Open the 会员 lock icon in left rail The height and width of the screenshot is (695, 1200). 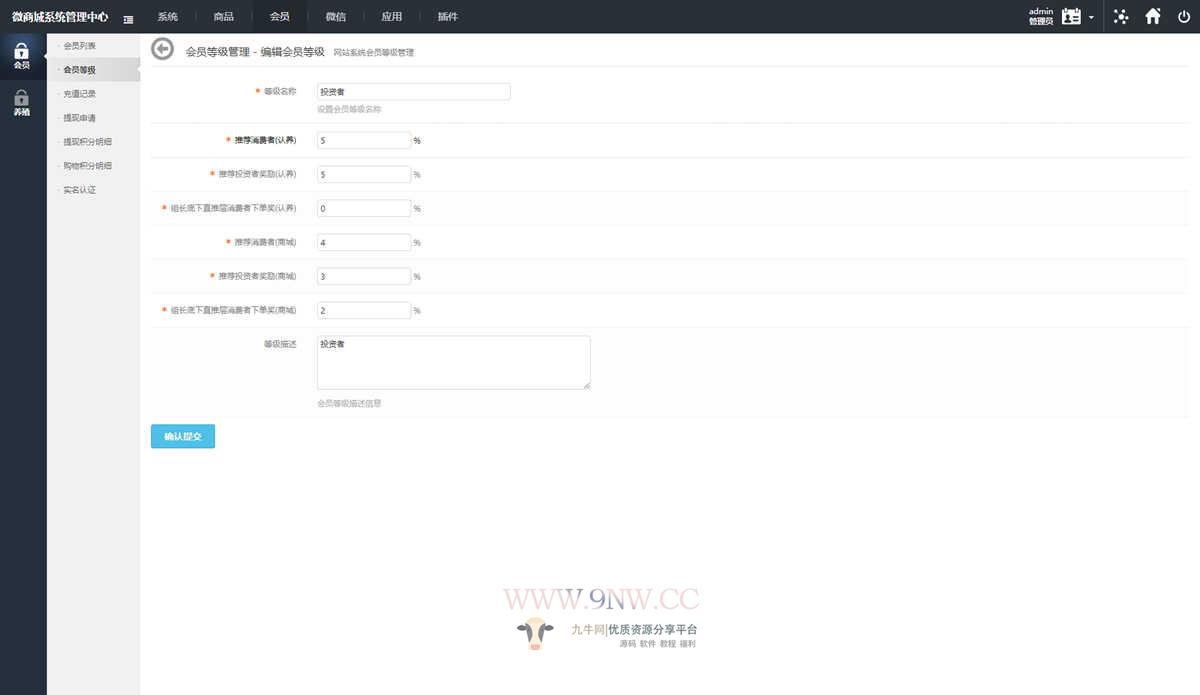[22, 56]
